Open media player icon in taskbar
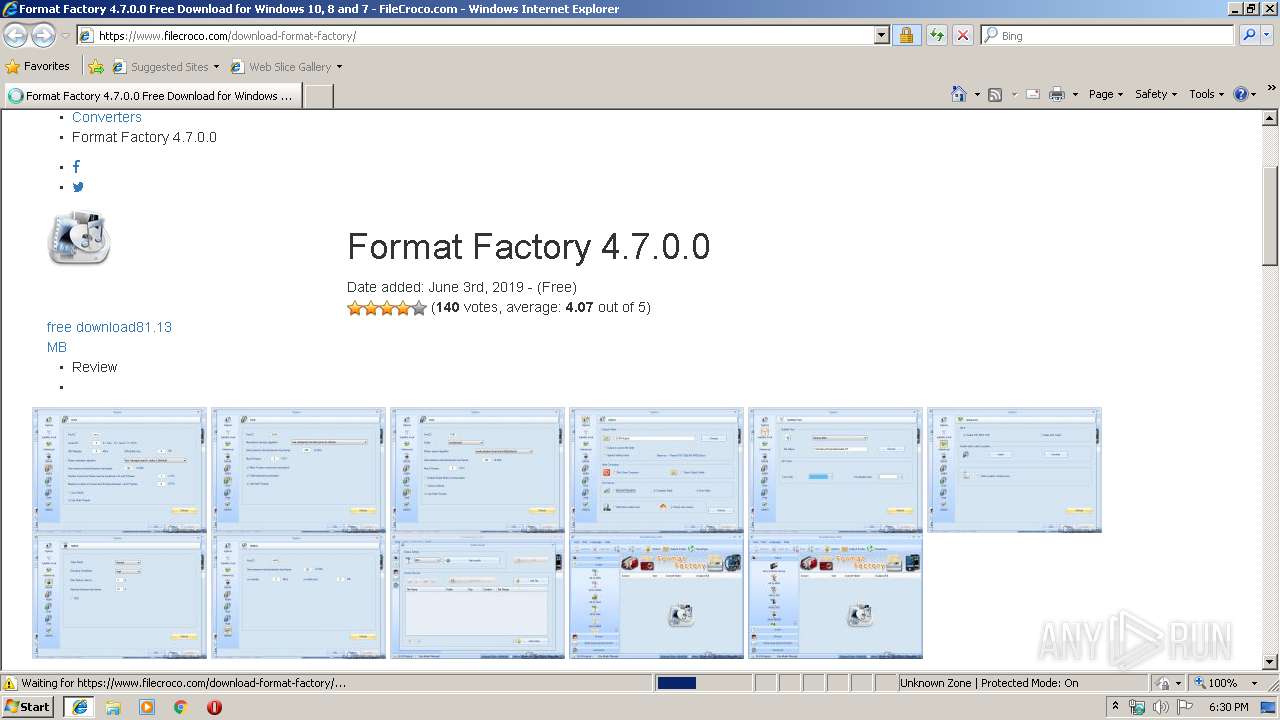This screenshot has height=720, width=1280. point(147,707)
